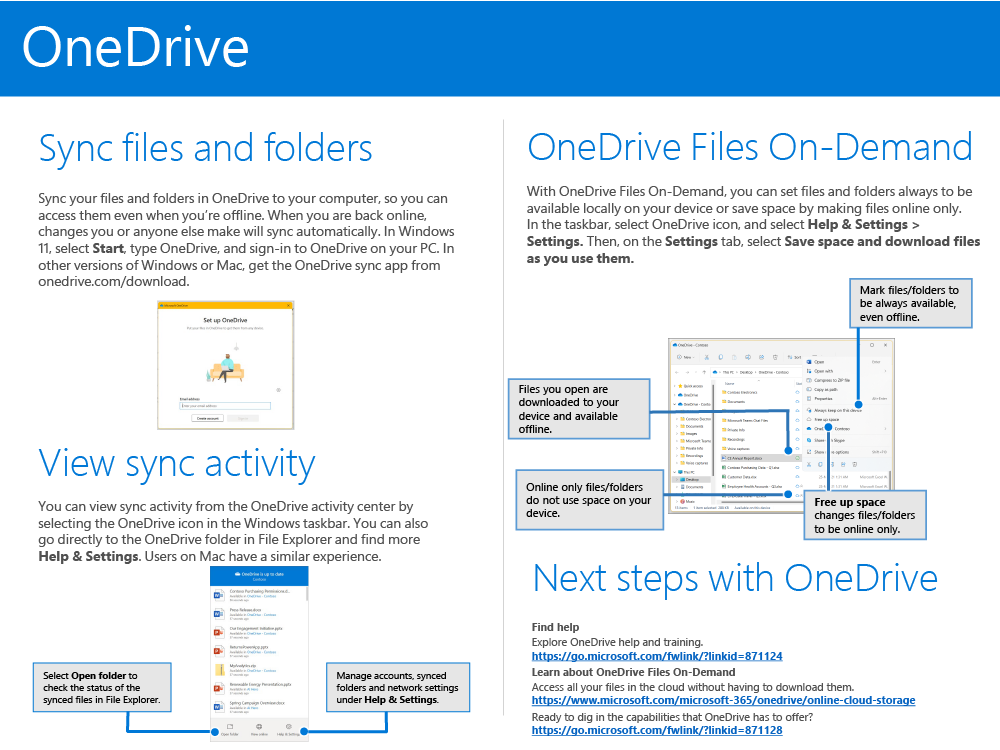The width and height of the screenshot is (1000, 750).
Task: Click the green sync status icon on the selected file
Action: [797, 458]
